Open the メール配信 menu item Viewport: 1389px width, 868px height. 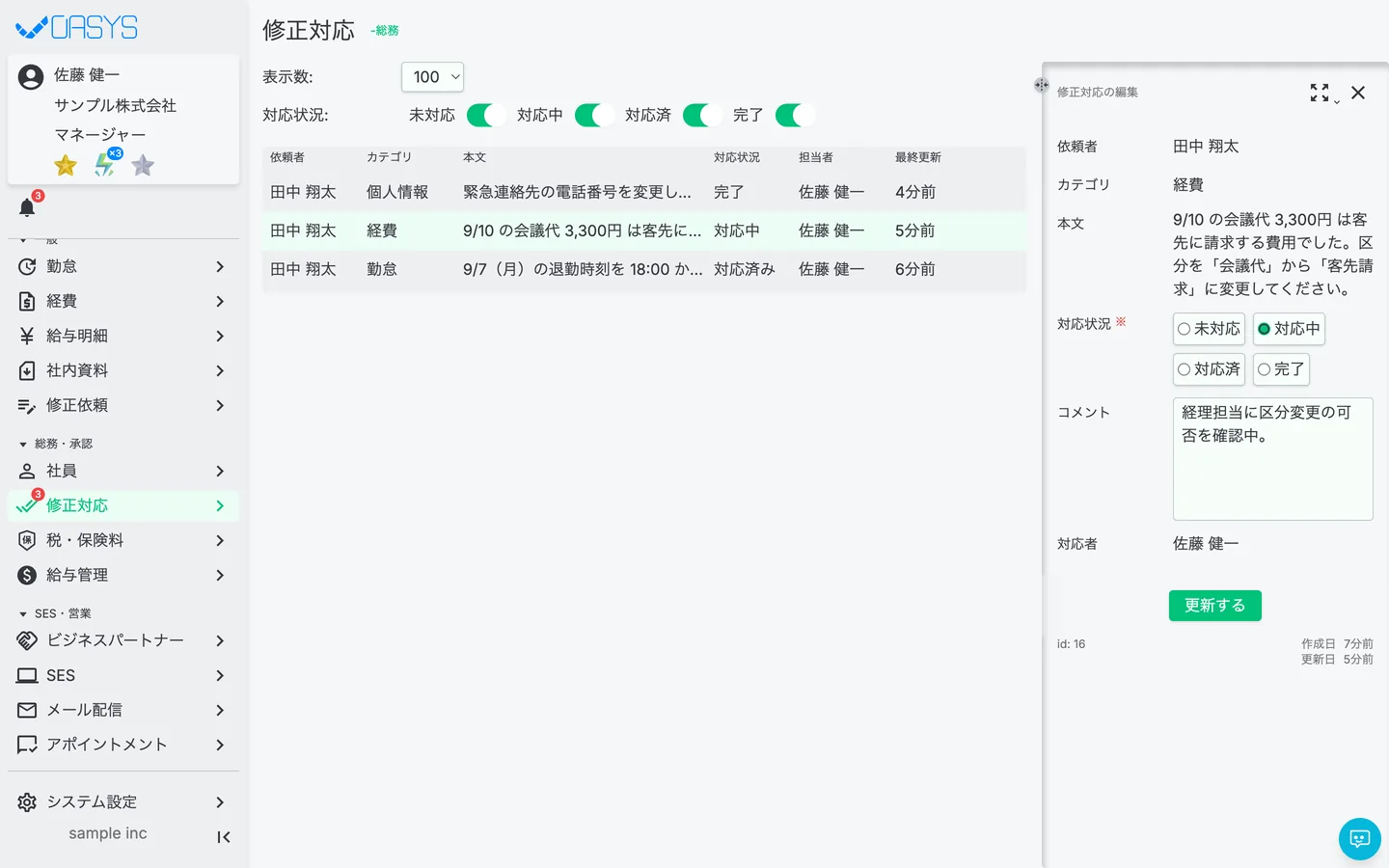[123, 710]
